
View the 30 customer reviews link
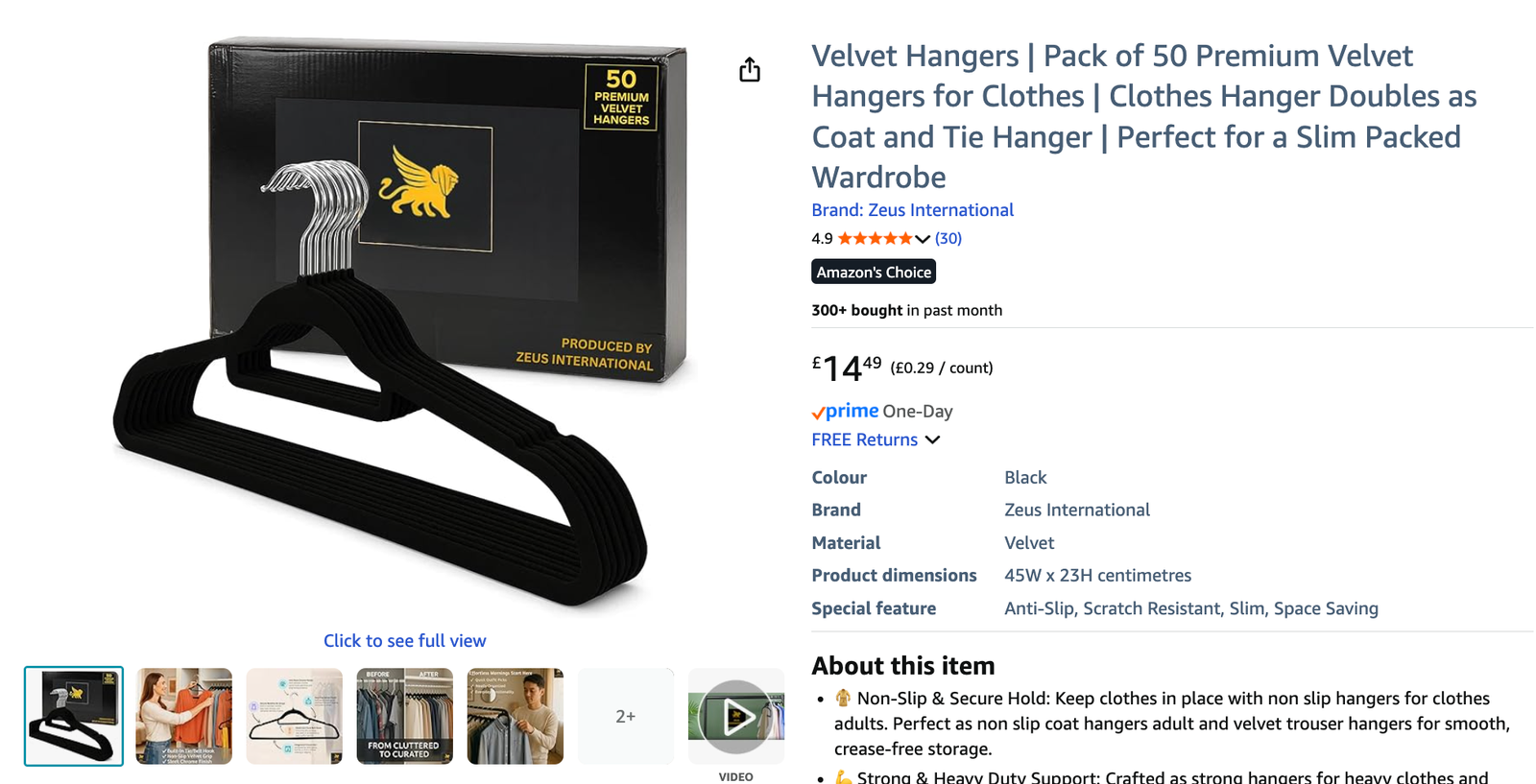[948, 238]
